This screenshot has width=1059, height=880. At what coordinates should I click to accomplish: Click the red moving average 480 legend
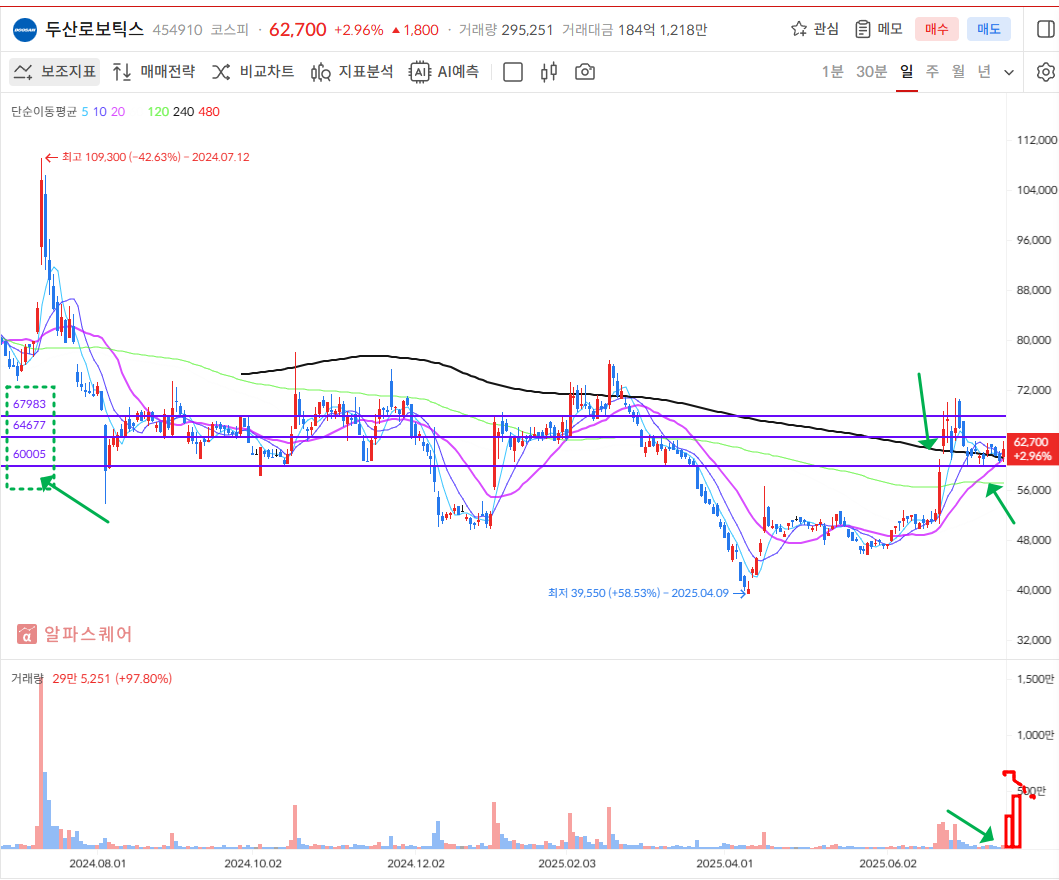pyautogui.click(x=209, y=111)
